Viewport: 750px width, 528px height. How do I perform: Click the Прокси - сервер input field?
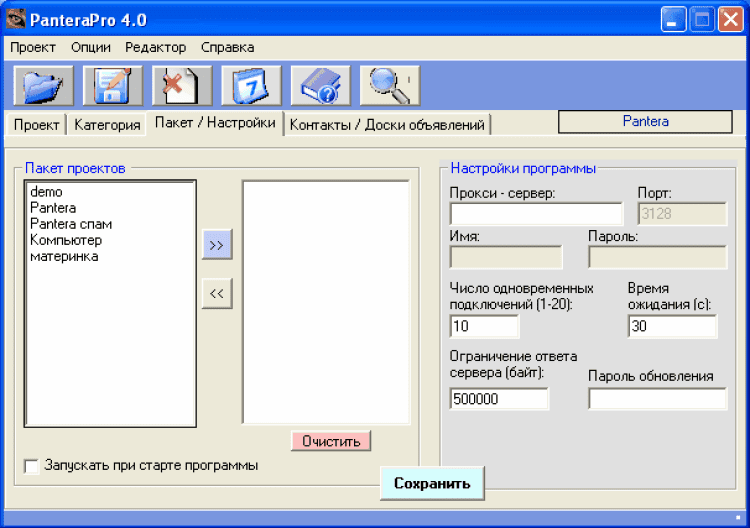[536, 214]
